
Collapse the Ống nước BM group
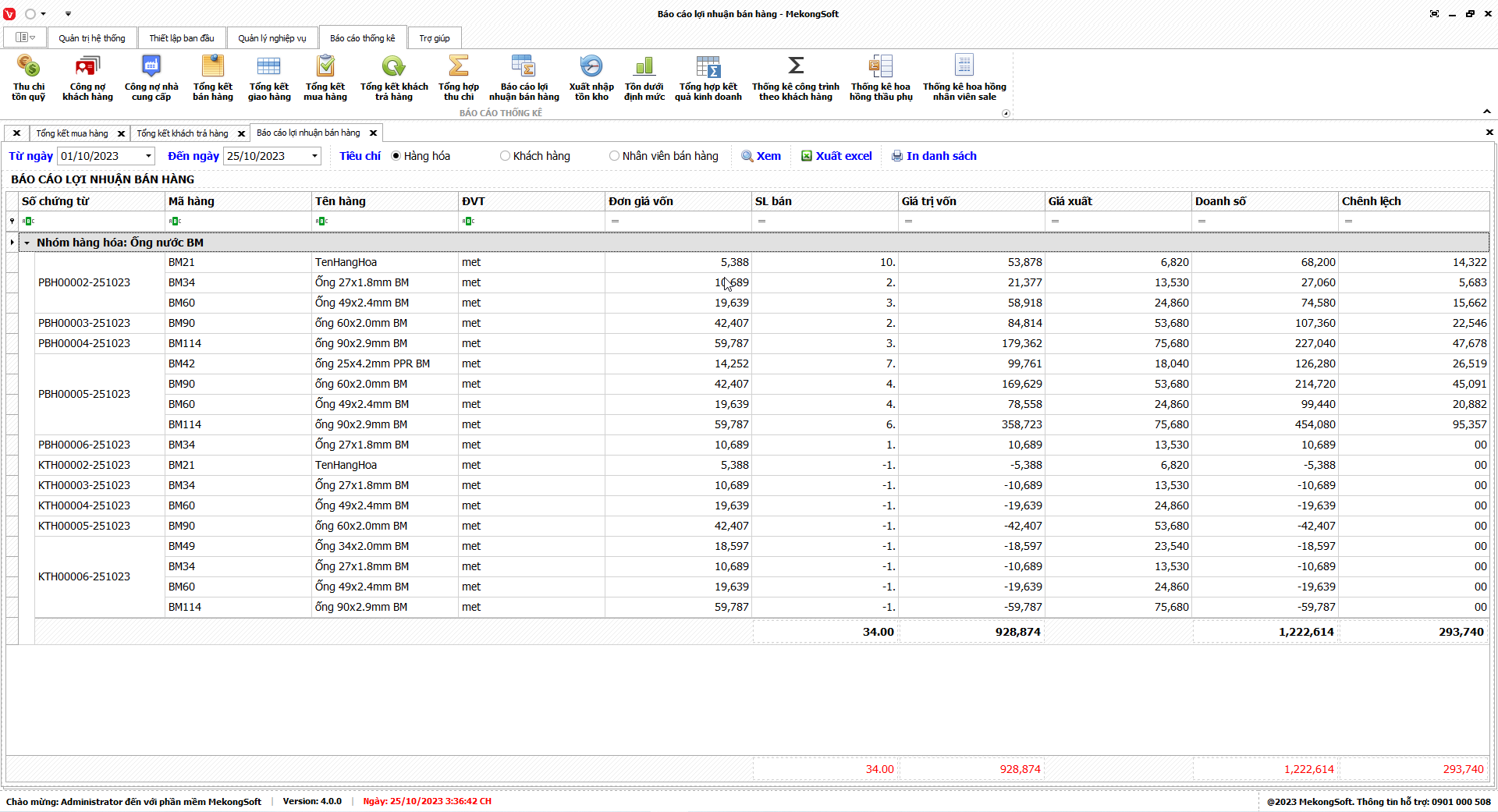click(x=27, y=243)
